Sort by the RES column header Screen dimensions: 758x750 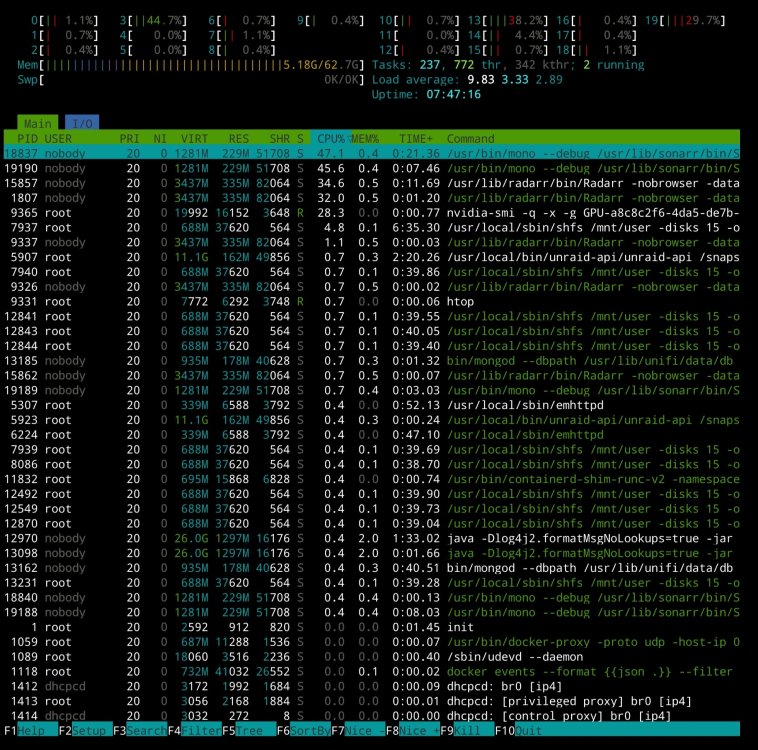coord(239,138)
